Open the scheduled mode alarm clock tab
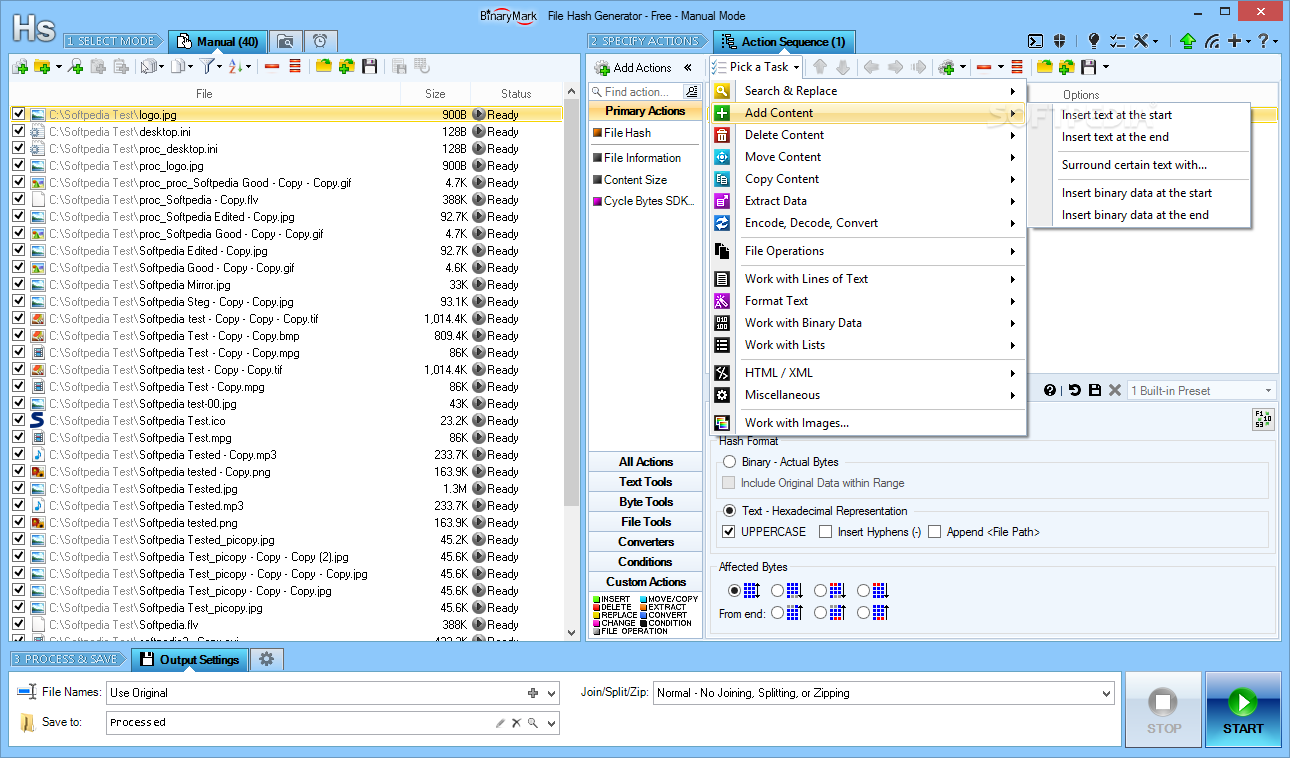 [x=320, y=42]
